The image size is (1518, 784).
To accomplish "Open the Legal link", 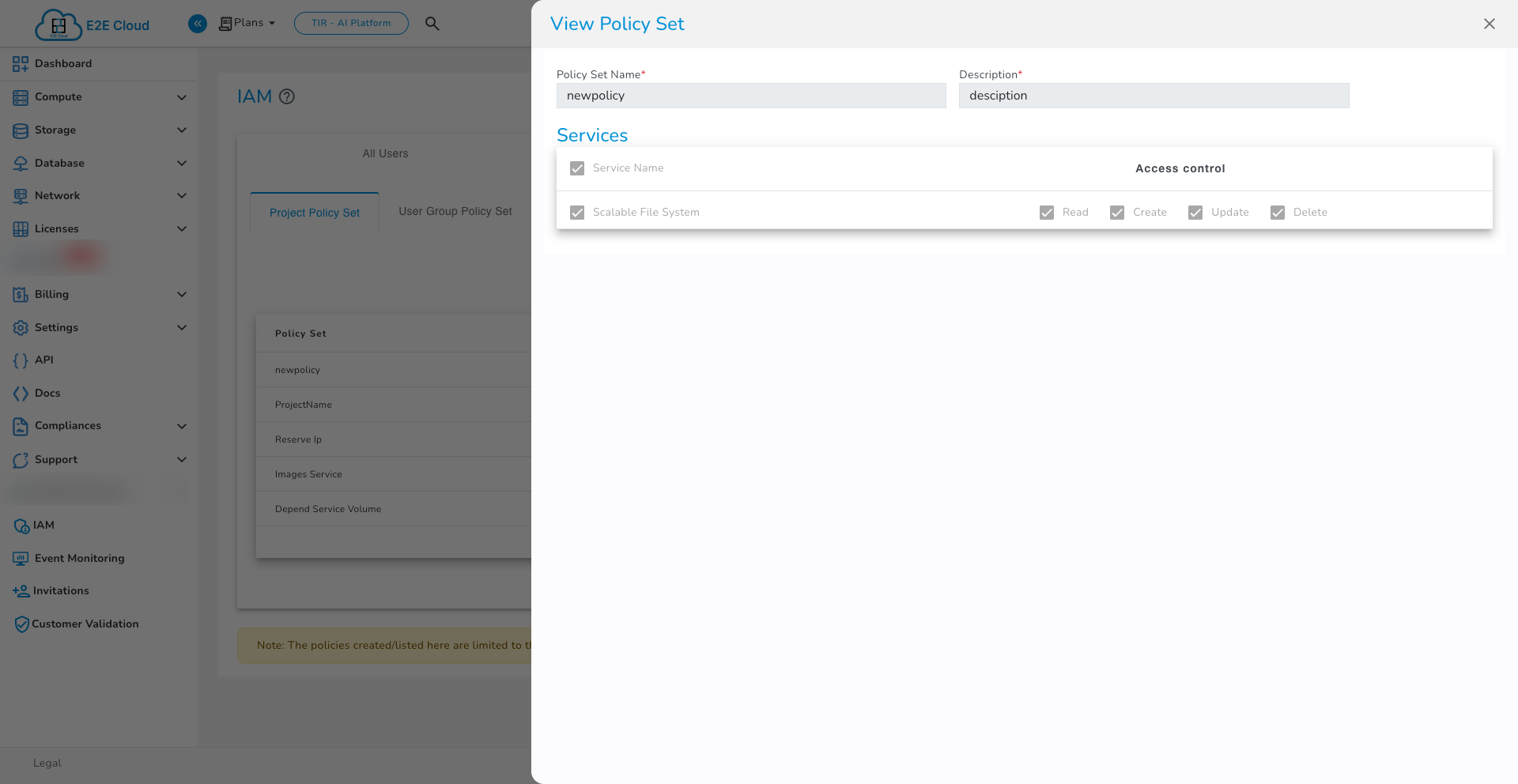I will [47, 763].
